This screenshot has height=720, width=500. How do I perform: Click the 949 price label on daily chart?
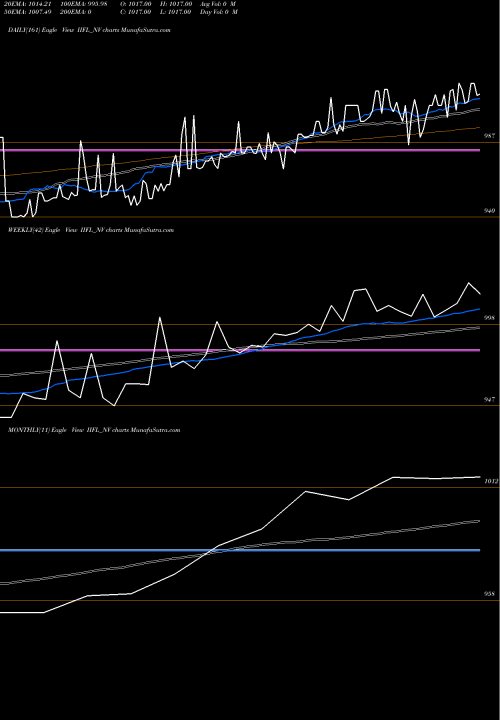(489, 211)
